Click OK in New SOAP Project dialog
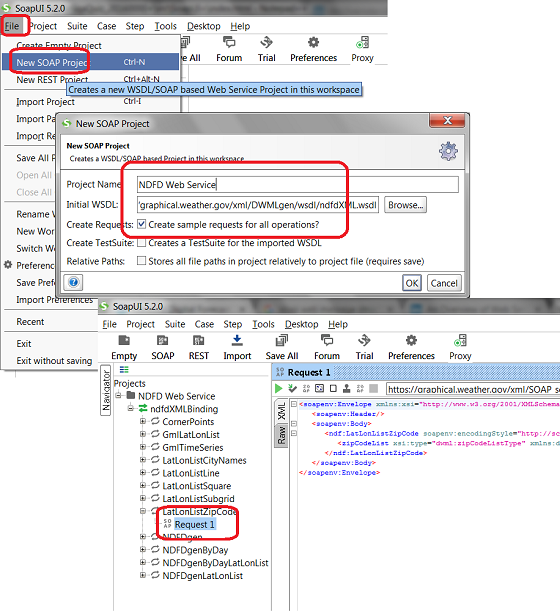Image resolution: width=560 pixels, height=612 pixels. [412, 283]
